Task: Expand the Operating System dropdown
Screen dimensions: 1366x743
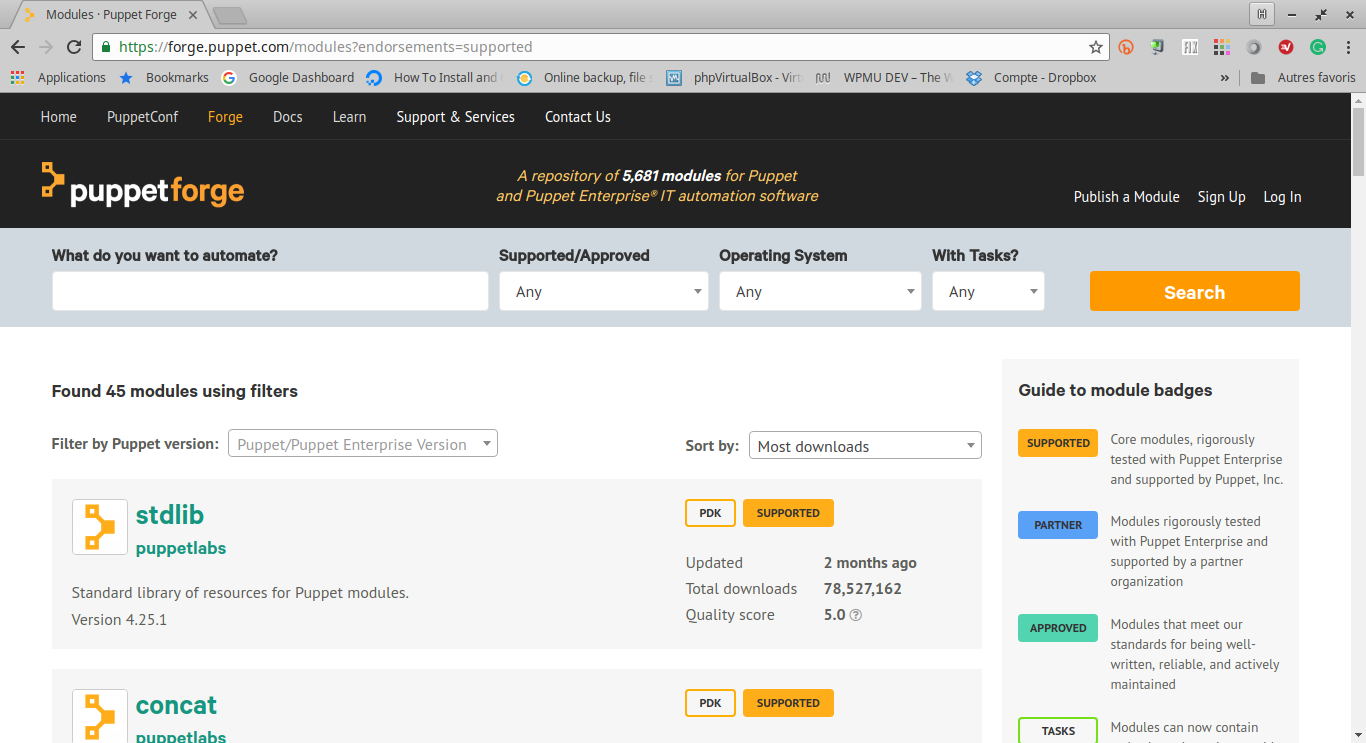Action: 820,291
